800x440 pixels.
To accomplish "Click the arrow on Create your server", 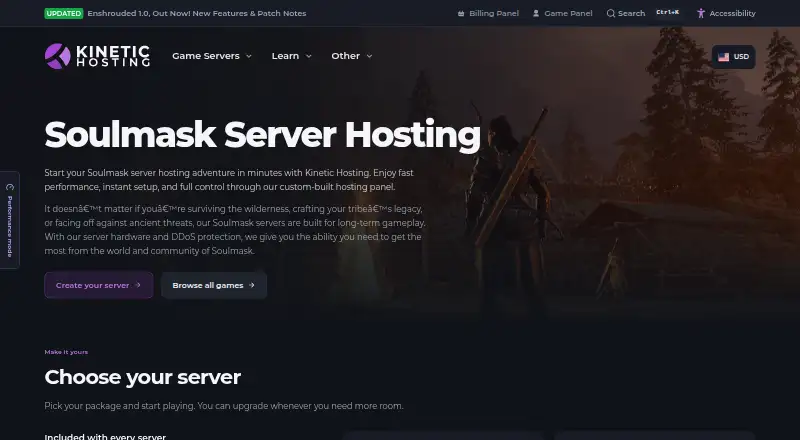I will pyautogui.click(x=137, y=285).
